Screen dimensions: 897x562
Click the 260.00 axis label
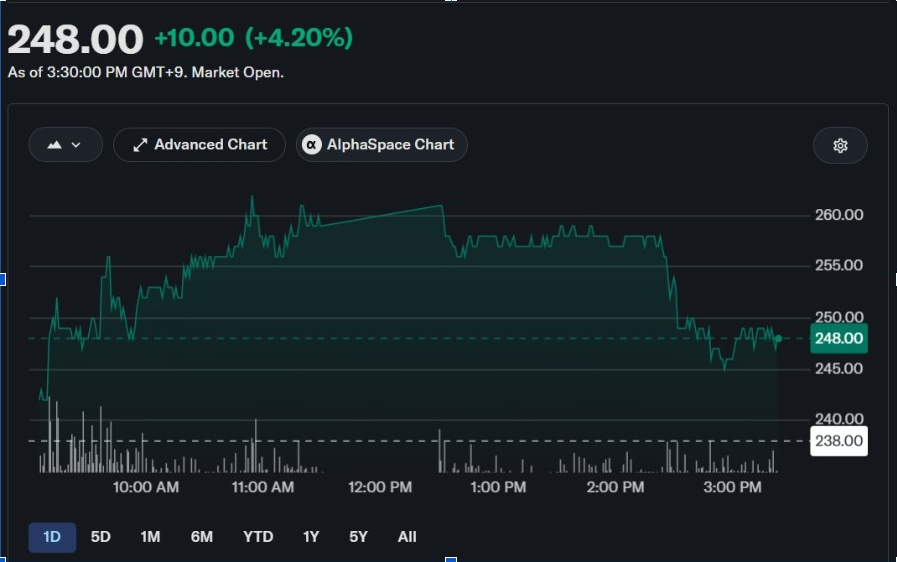tap(839, 215)
